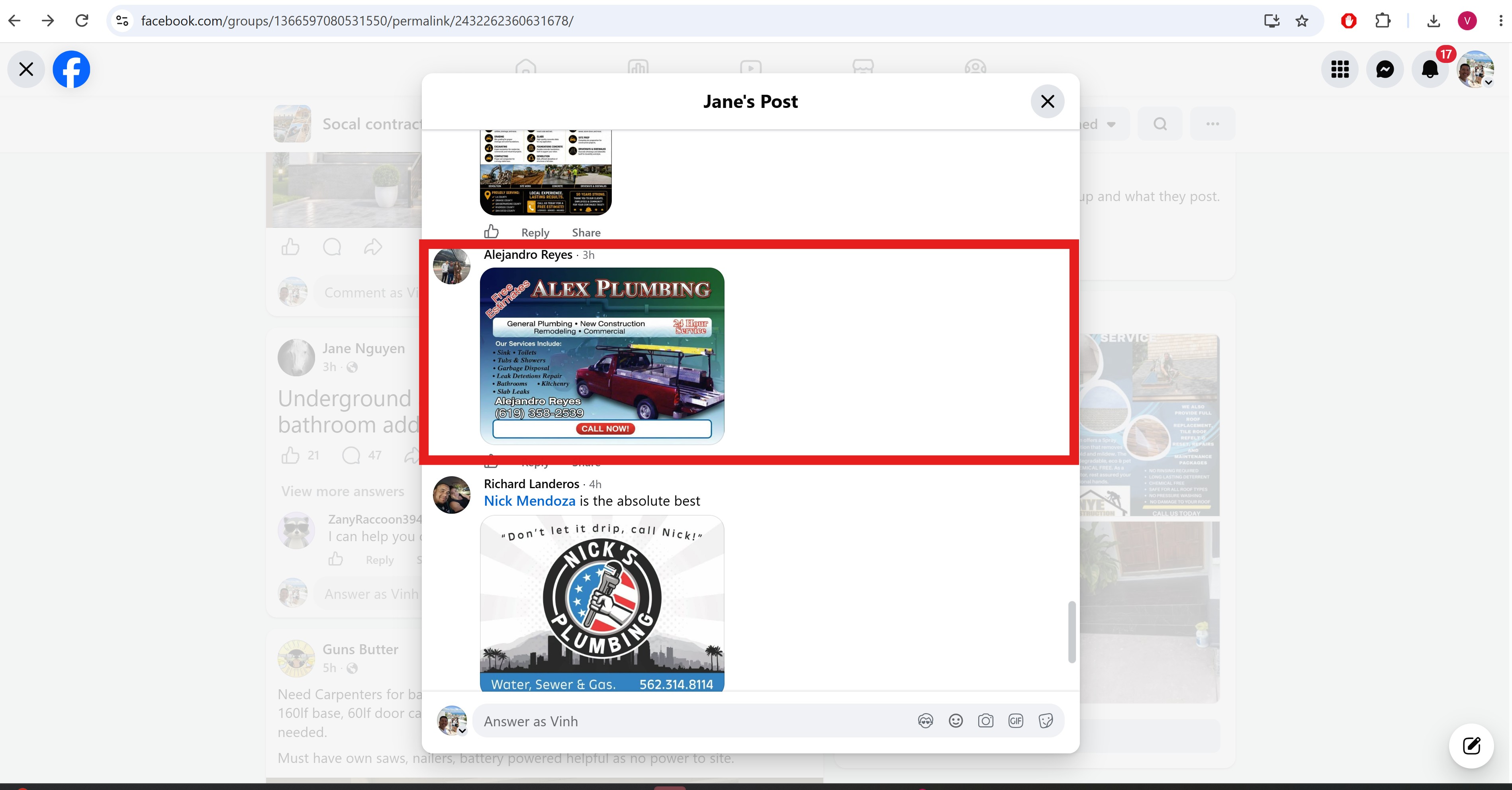Close the permalink view with the top-left X
Screen dimensions: 1512x790
[x=26, y=69]
